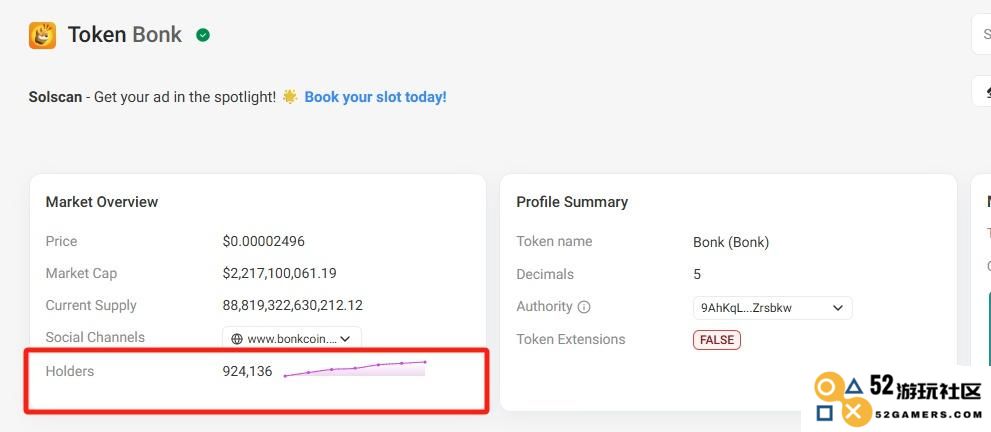This screenshot has height=432, width=991.
Task: Click the green verified checkmark badge
Action: [203, 35]
